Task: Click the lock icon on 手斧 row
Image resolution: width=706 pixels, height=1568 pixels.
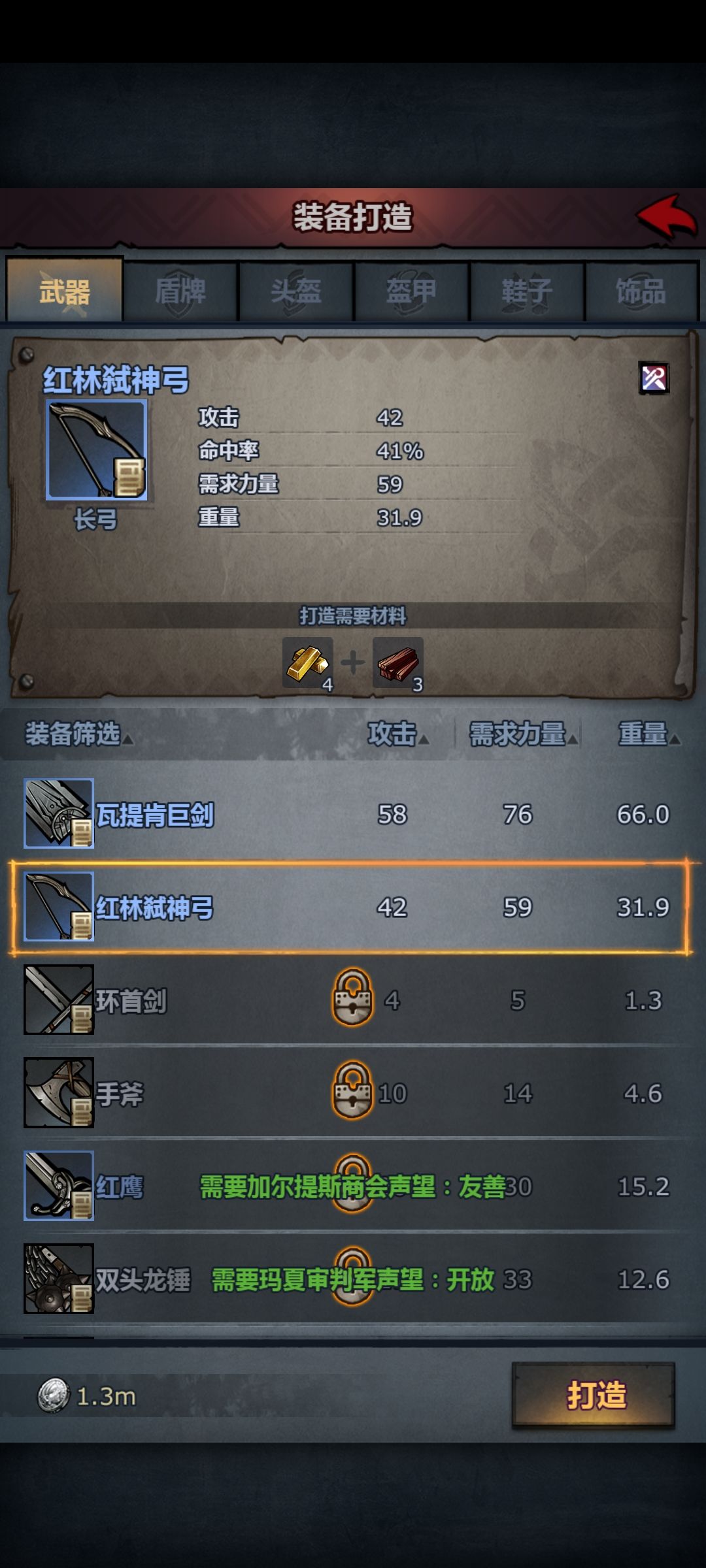Action: [x=352, y=1090]
